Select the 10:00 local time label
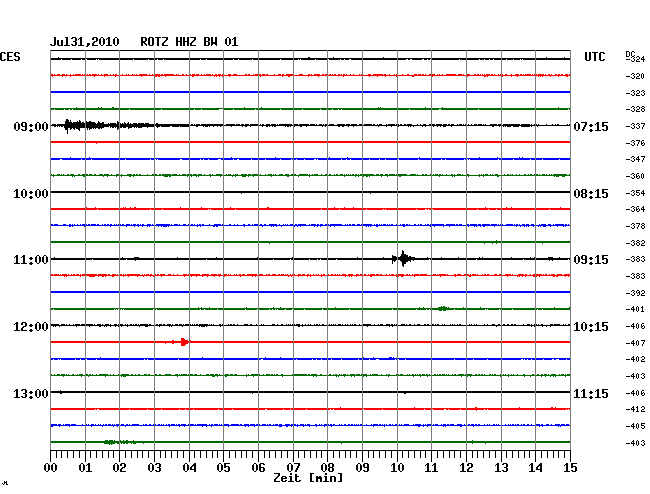The image size is (650, 494). pos(31,194)
